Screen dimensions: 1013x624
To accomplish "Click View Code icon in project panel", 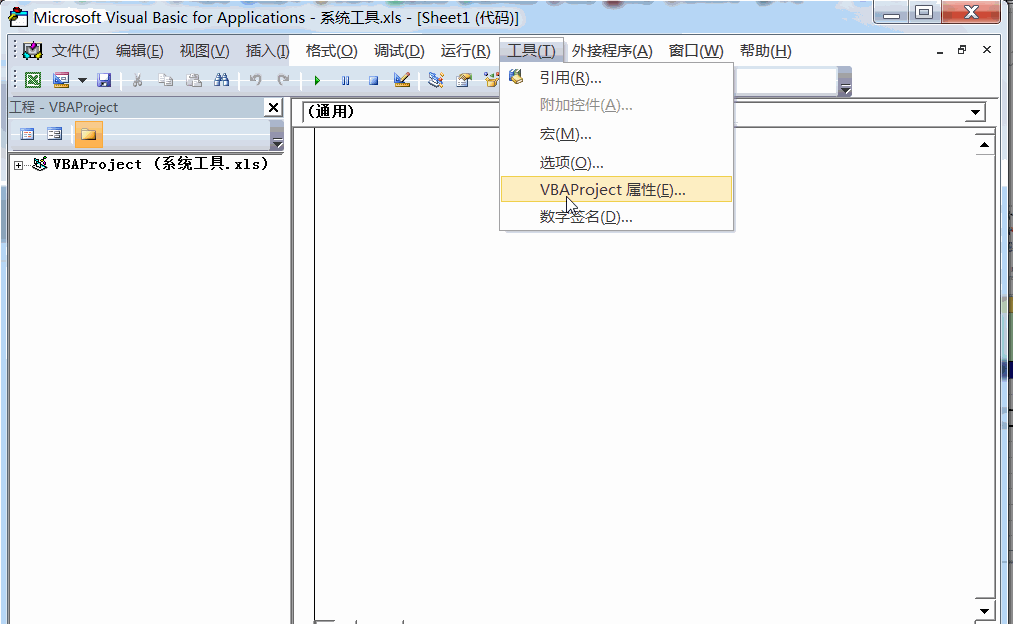I will click(x=27, y=134).
